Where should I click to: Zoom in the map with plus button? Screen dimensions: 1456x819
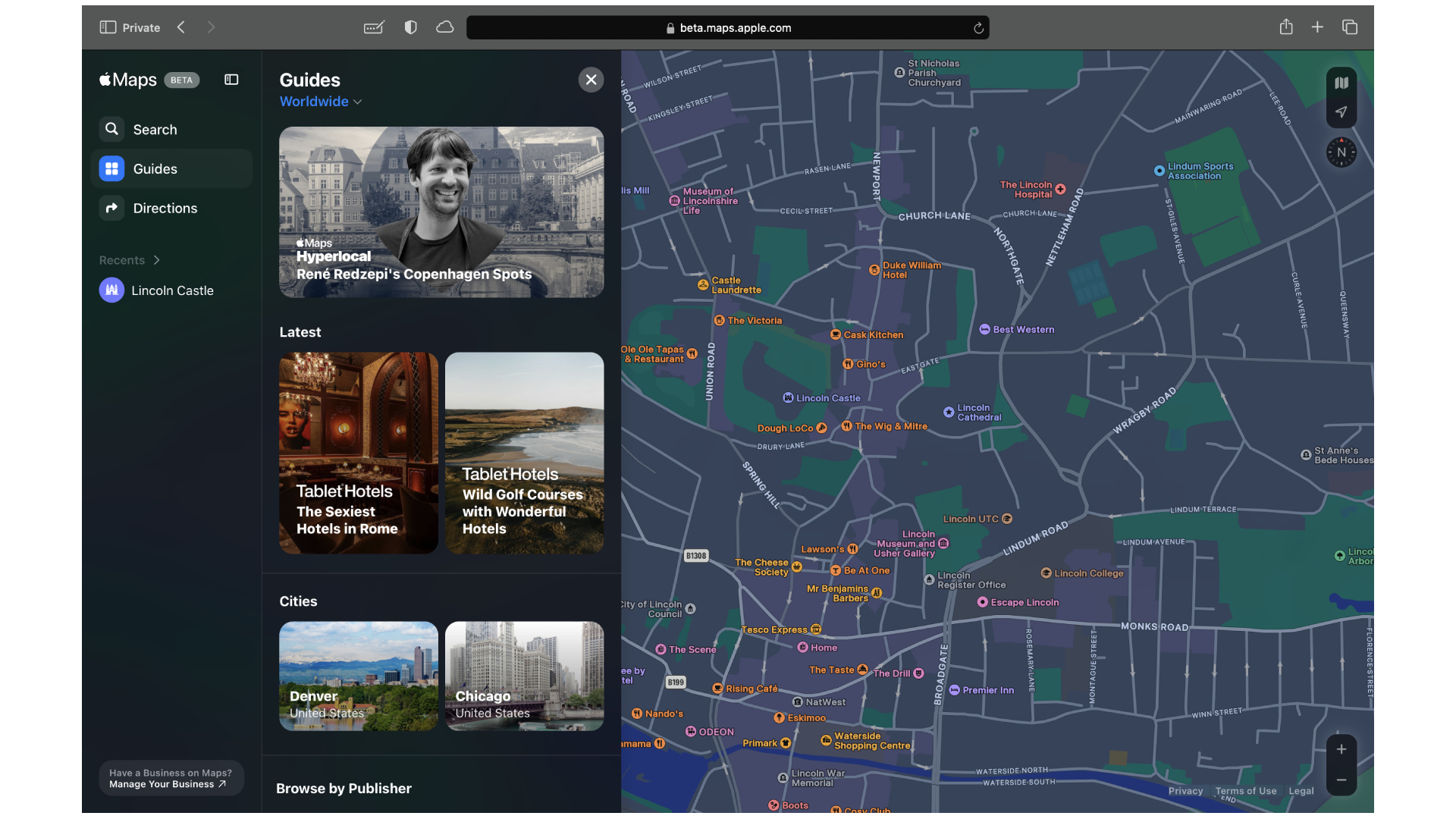(1341, 749)
